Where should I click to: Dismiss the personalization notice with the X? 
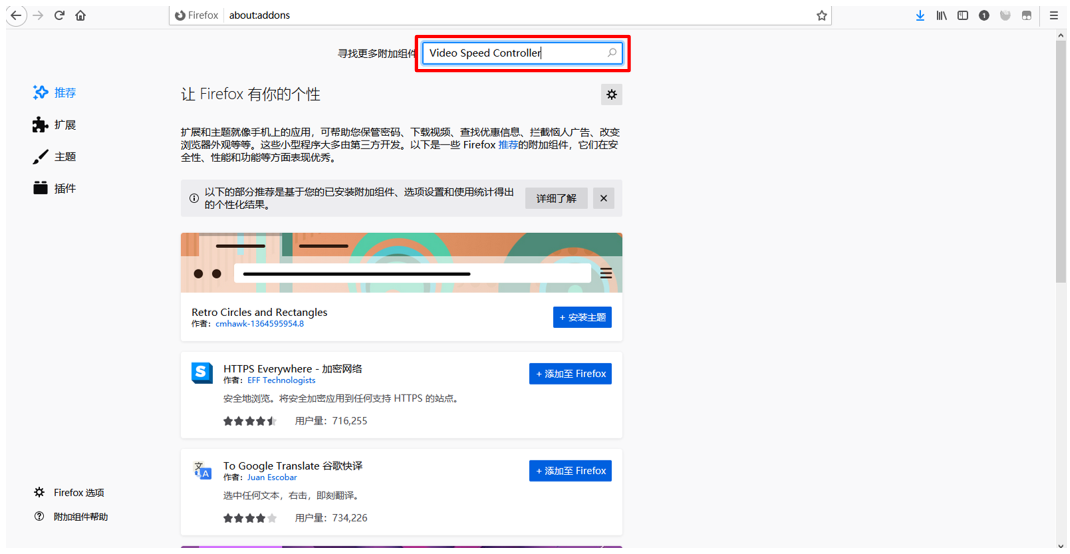pos(603,199)
